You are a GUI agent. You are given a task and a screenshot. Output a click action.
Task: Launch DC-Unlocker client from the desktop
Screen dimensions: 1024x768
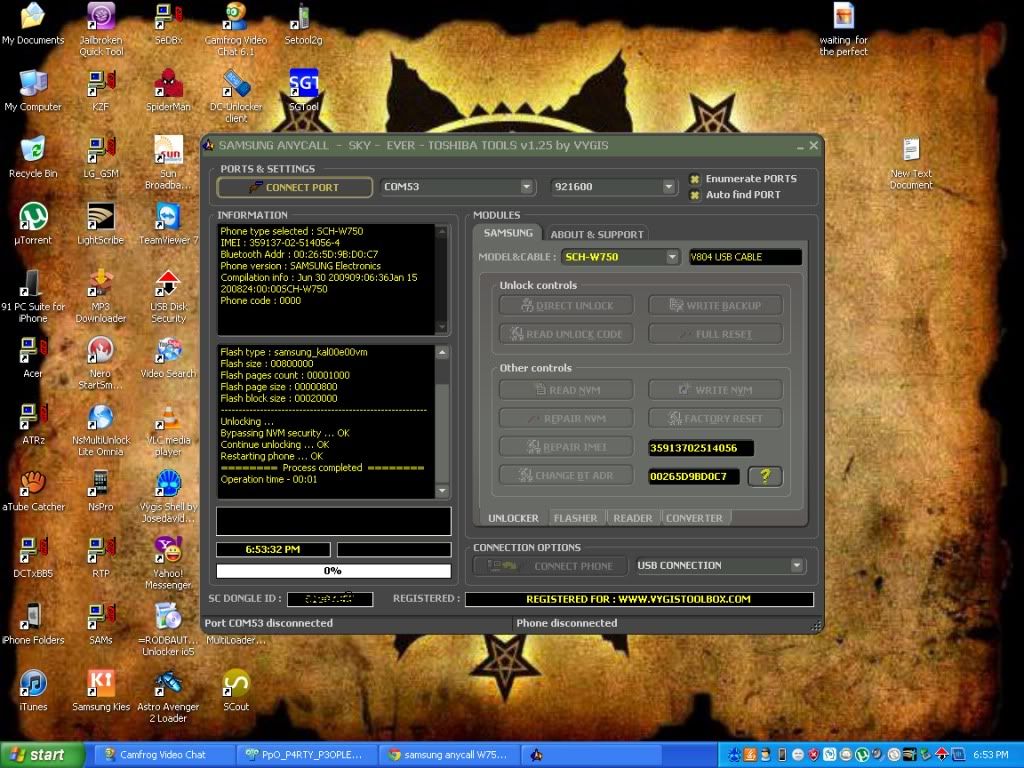point(236,96)
